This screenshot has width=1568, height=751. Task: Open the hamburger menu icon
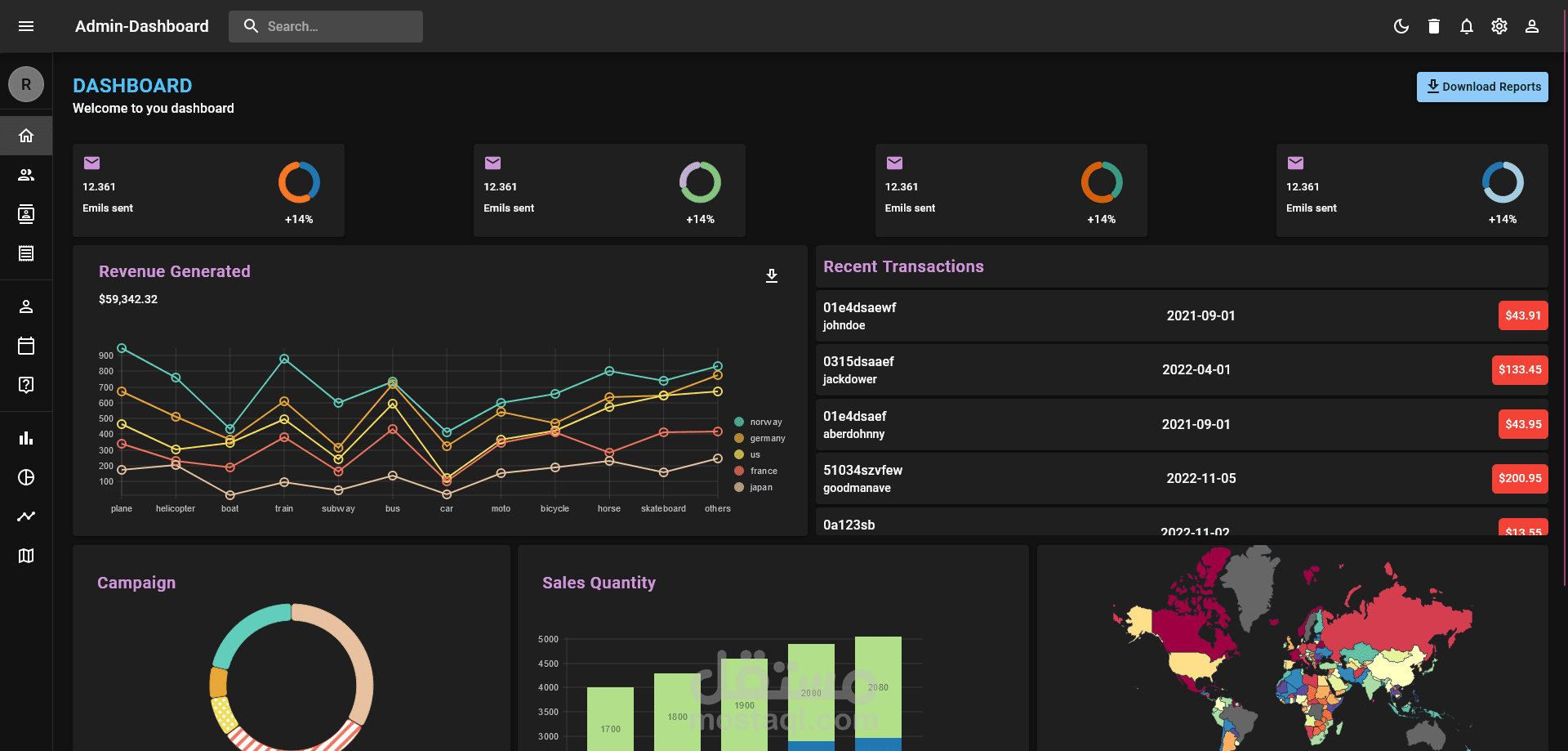click(x=26, y=26)
